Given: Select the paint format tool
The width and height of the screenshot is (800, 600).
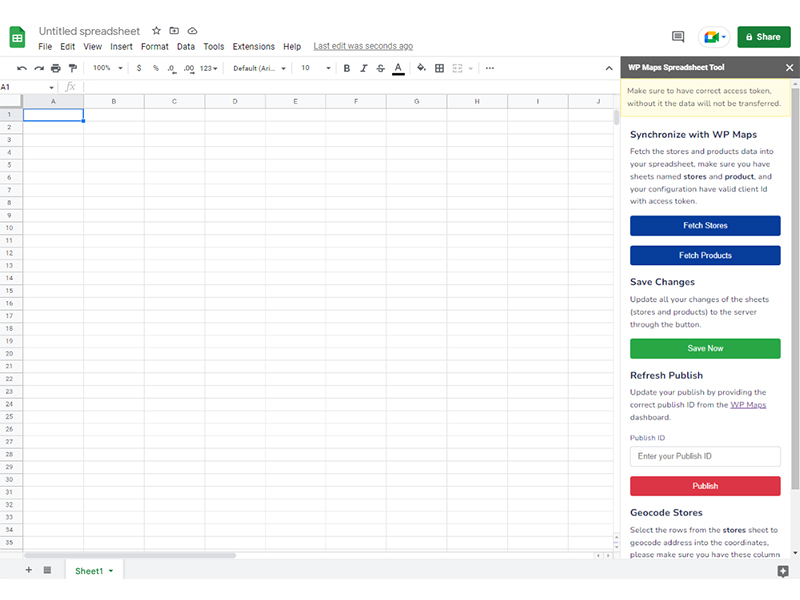Looking at the screenshot, I should point(72,68).
